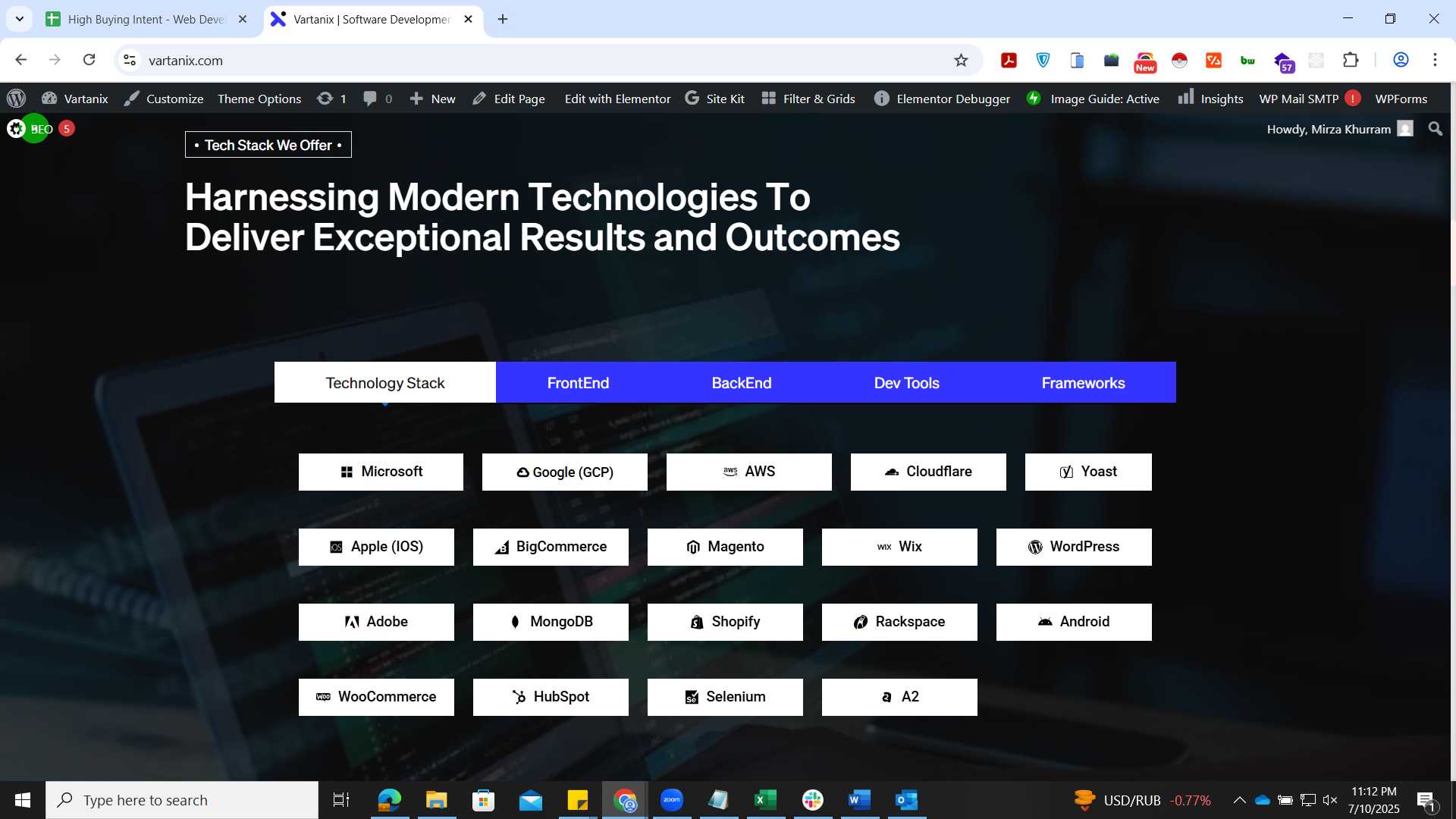Click the Apple (IOS) button

click(x=376, y=547)
